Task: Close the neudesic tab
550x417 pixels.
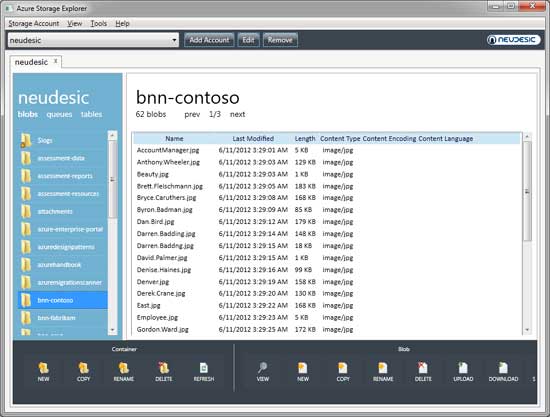Action: [55, 61]
